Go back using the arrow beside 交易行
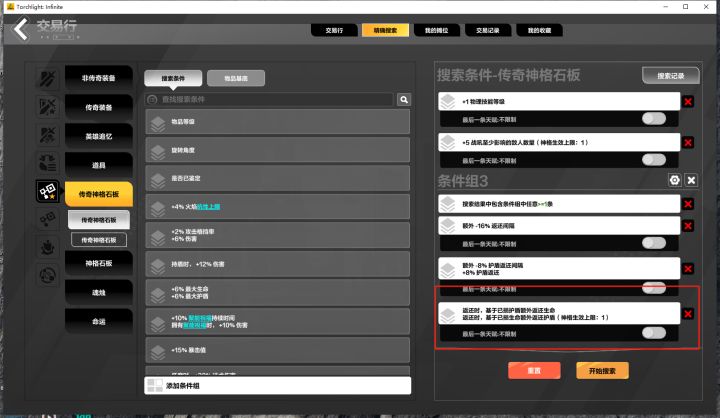This screenshot has width=720, height=418. coord(21,29)
